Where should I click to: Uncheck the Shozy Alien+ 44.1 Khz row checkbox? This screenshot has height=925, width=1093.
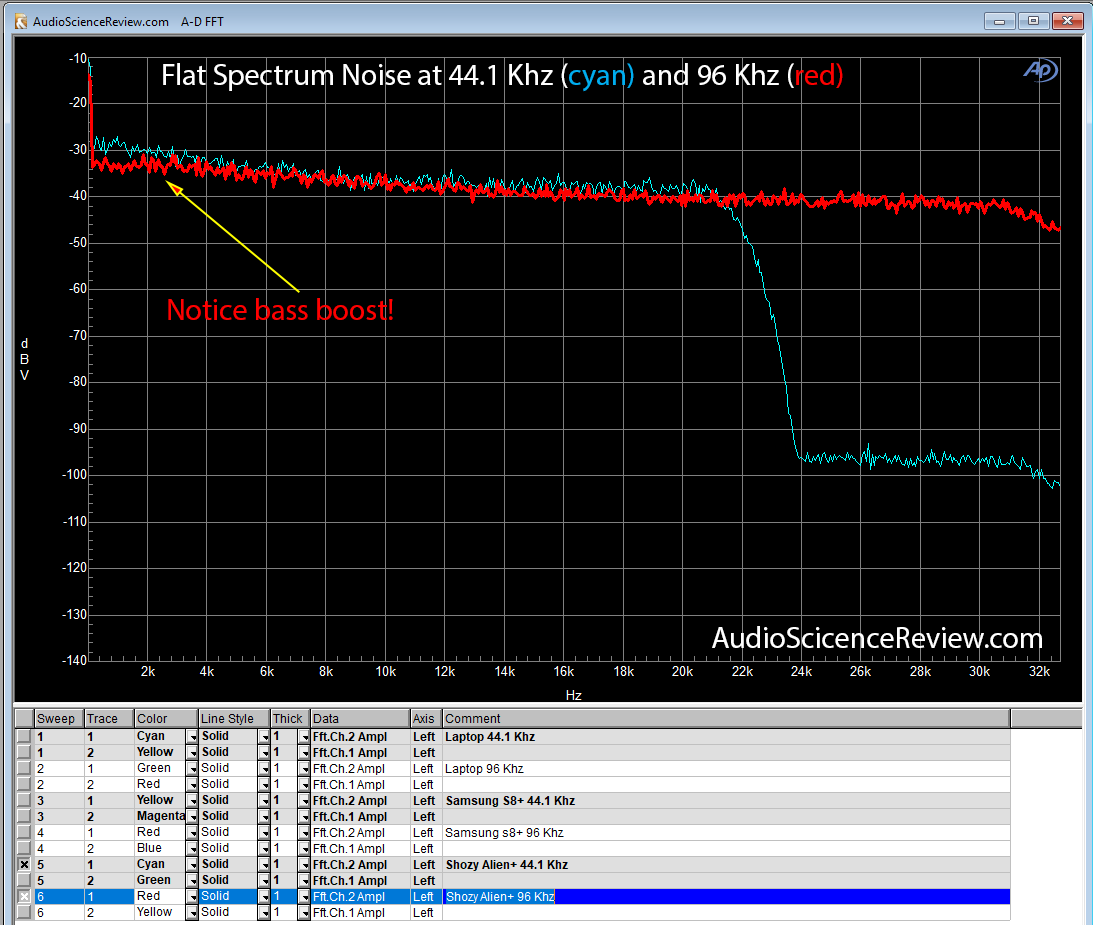click(24, 864)
